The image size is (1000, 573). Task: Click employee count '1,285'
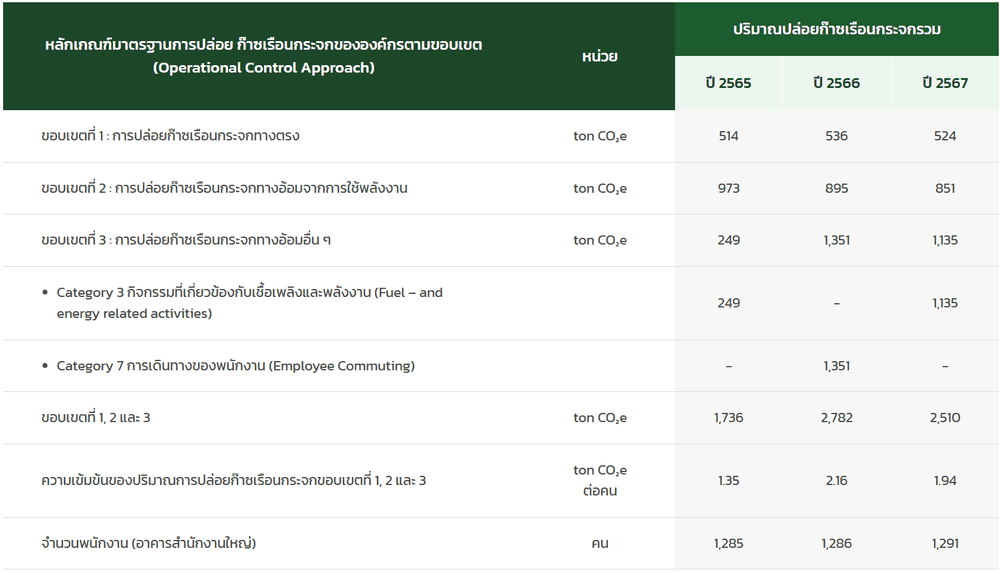[728, 543]
